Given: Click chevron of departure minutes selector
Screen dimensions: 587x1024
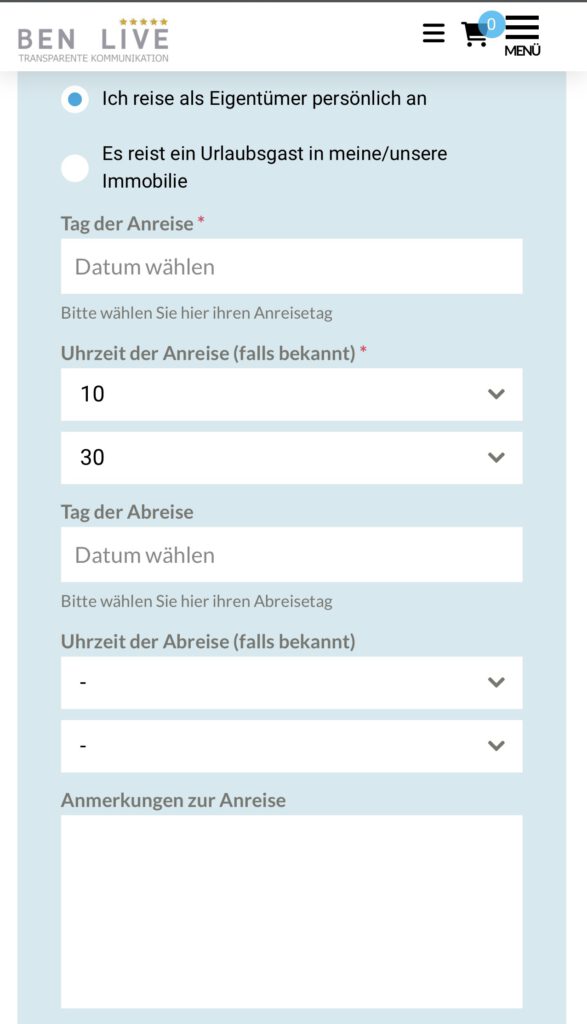Looking at the screenshot, I should point(496,746).
